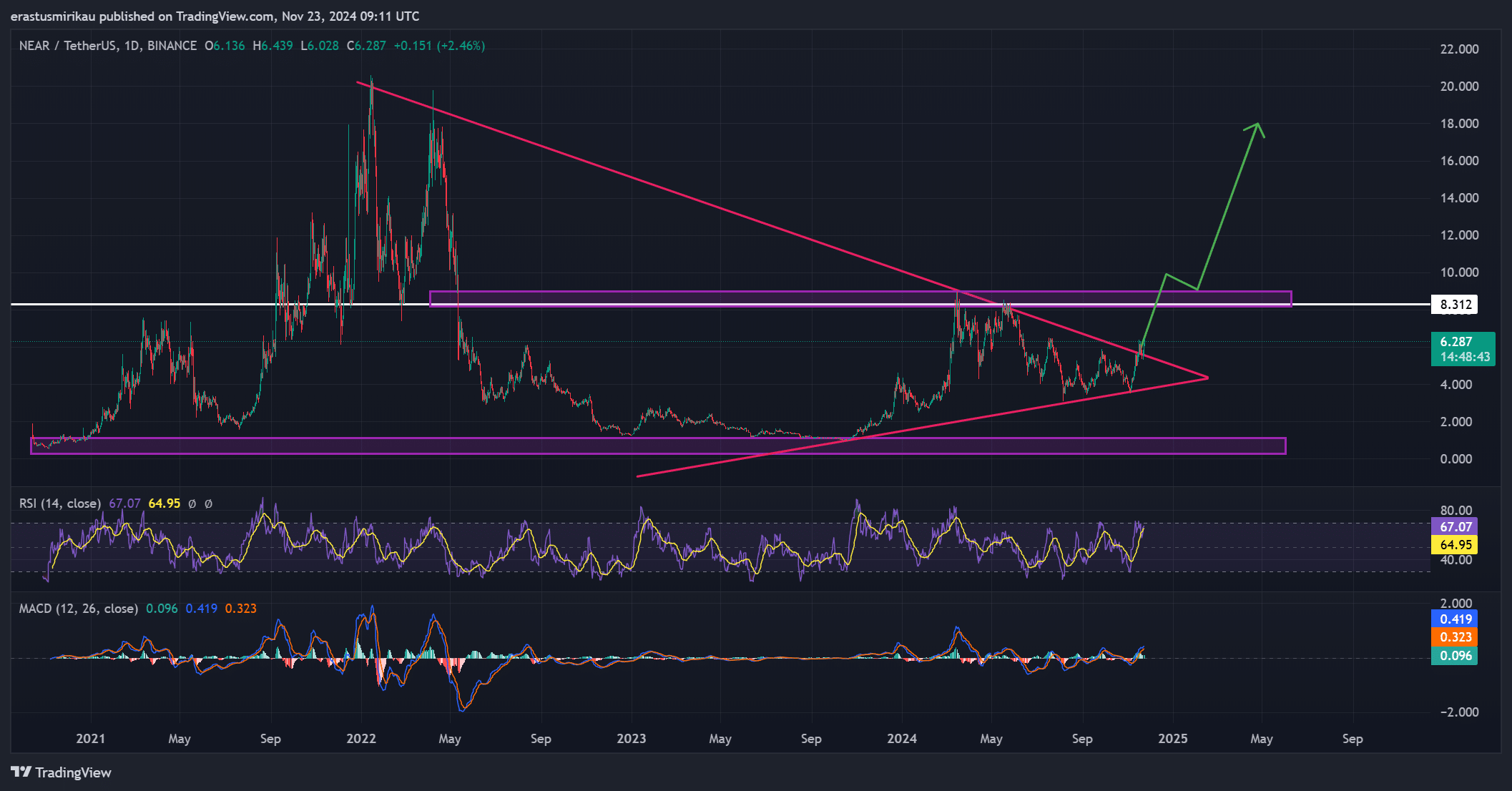Click the 12.000 price axis label

tap(1459, 235)
